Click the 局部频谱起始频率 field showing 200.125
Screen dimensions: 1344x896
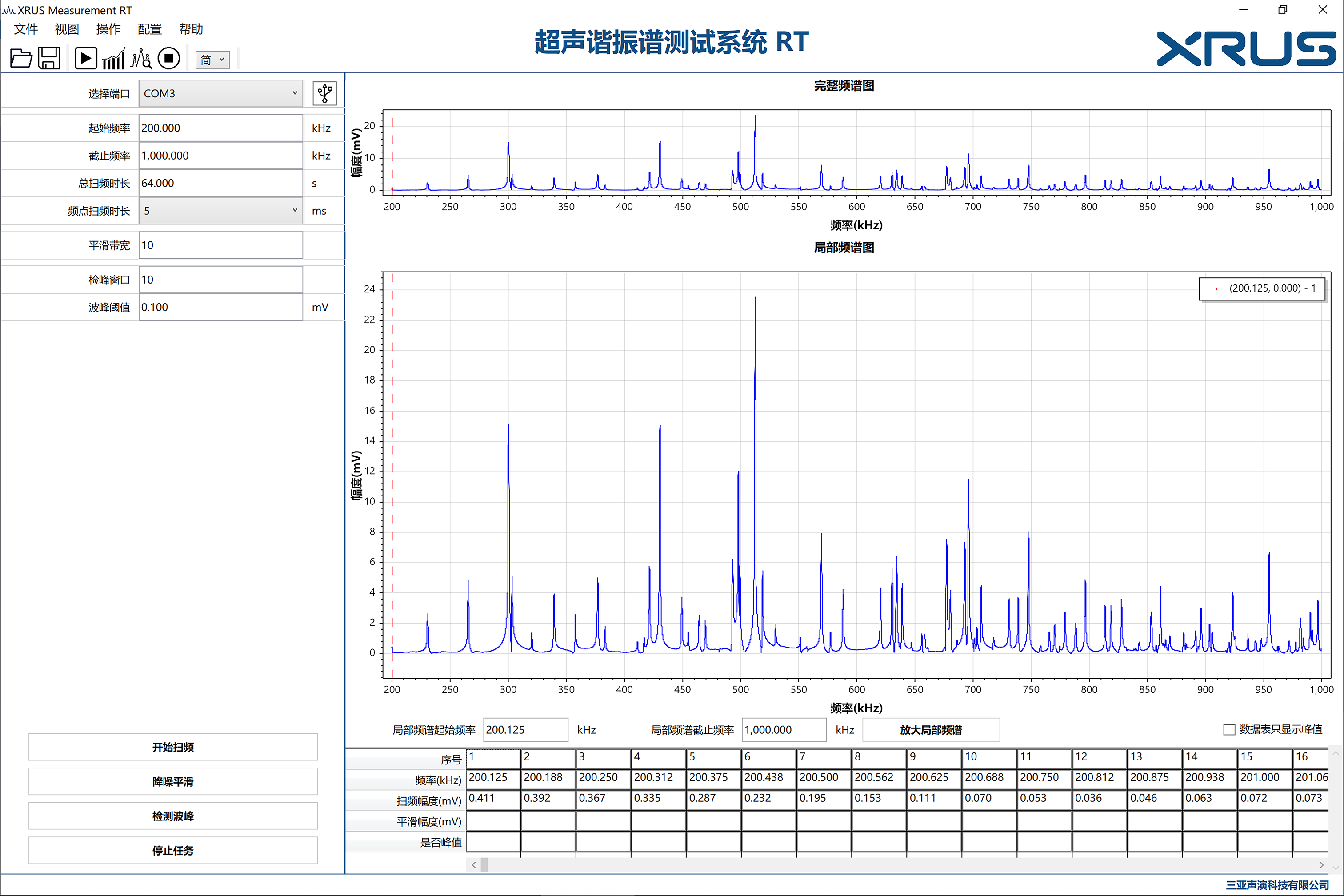526,730
